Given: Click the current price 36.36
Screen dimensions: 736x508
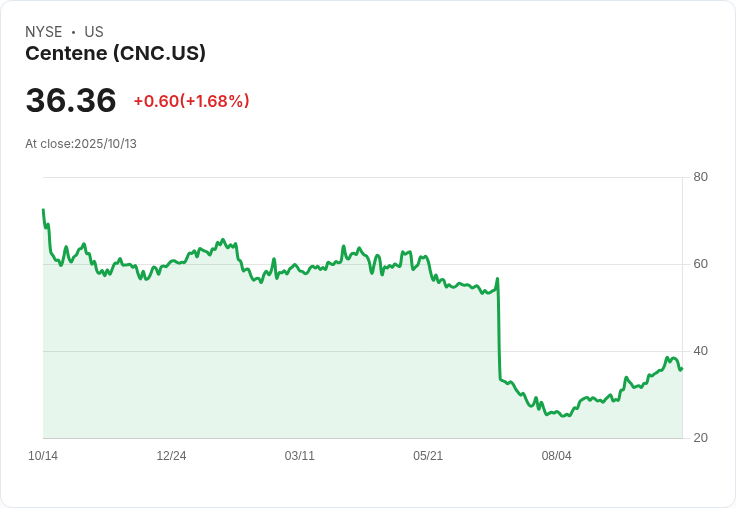Looking at the screenshot, I should pyautogui.click(x=71, y=101).
